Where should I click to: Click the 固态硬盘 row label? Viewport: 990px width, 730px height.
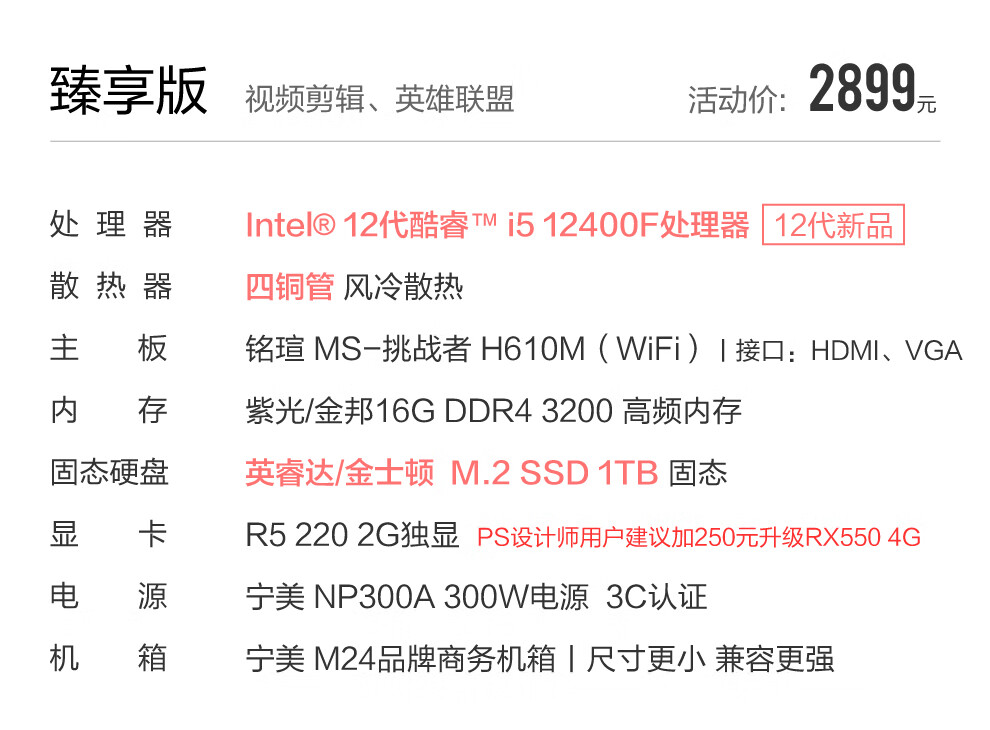coord(110,473)
